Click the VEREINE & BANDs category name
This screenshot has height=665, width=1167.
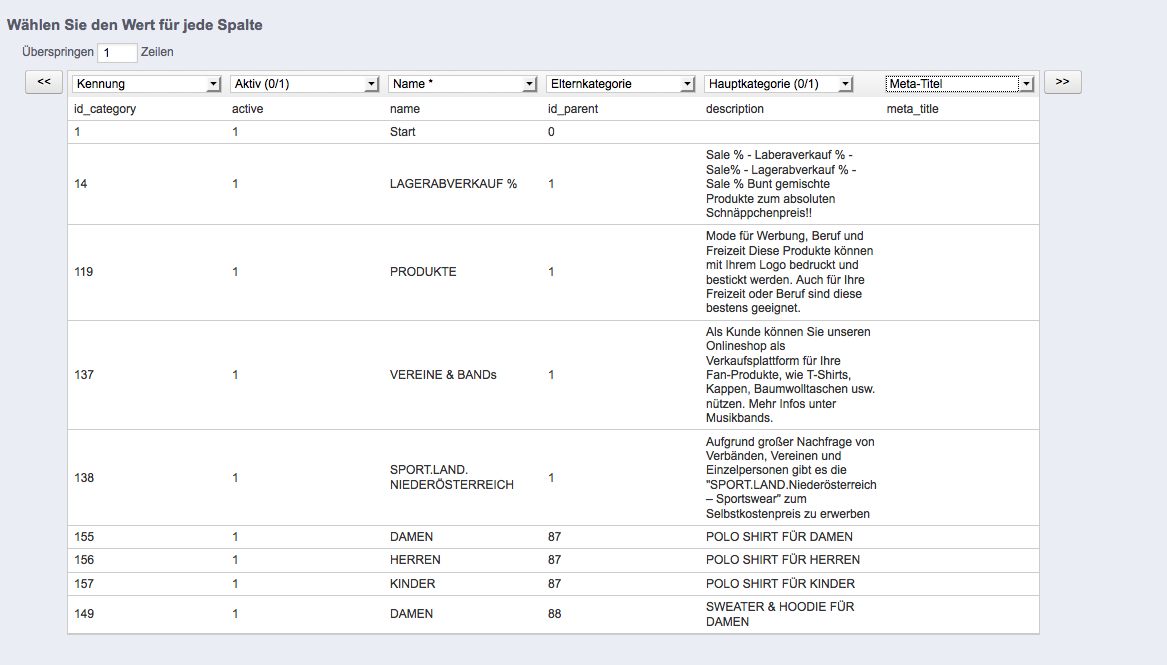click(x=443, y=375)
